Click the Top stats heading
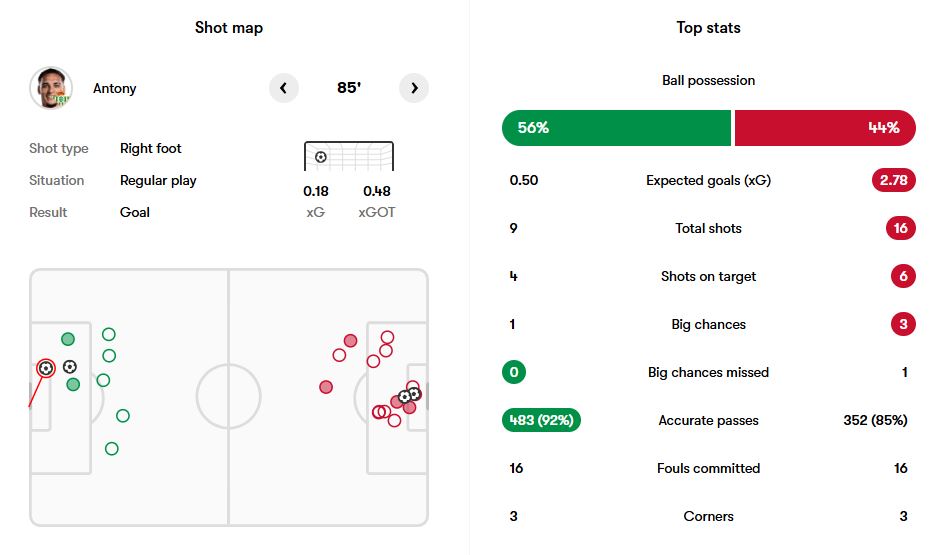 click(708, 28)
